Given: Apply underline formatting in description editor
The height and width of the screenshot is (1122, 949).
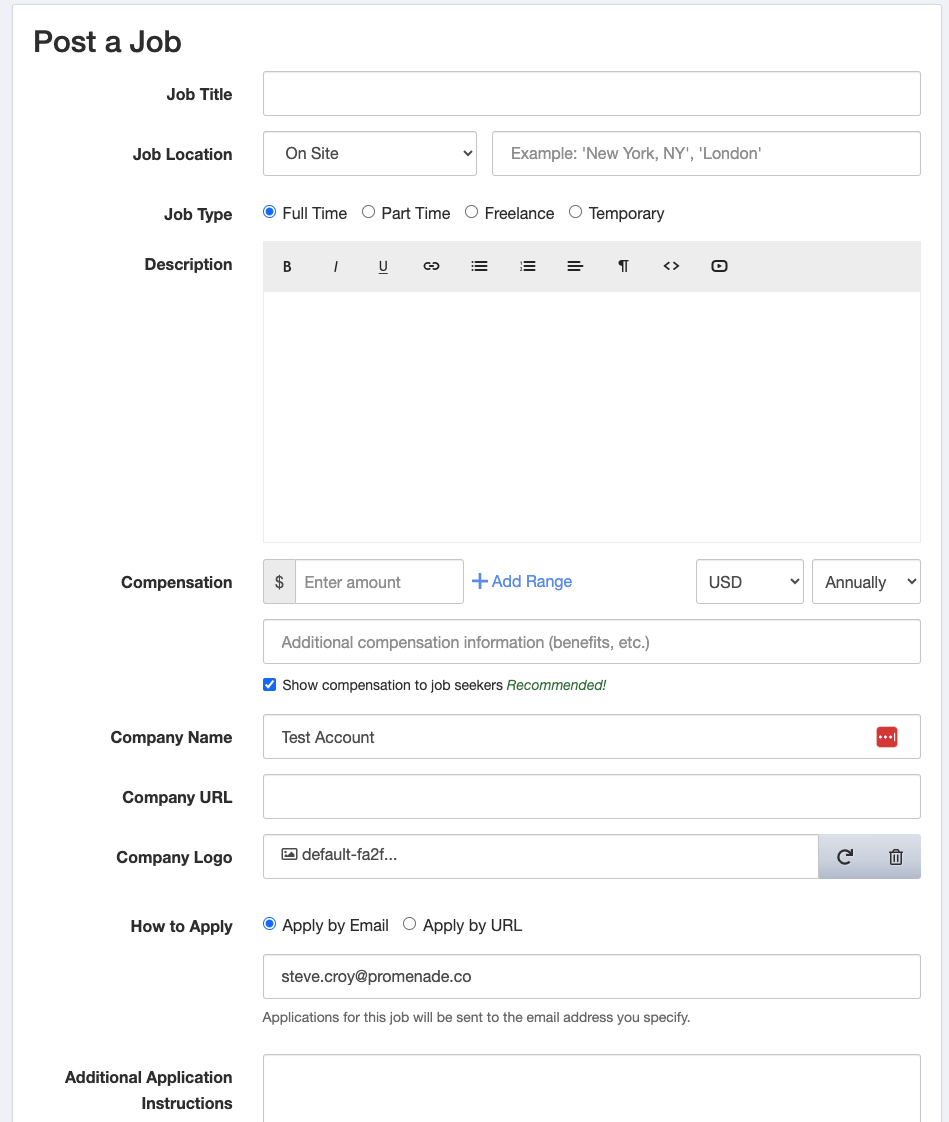Looking at the screenshot, I should (x=383, y=266).
